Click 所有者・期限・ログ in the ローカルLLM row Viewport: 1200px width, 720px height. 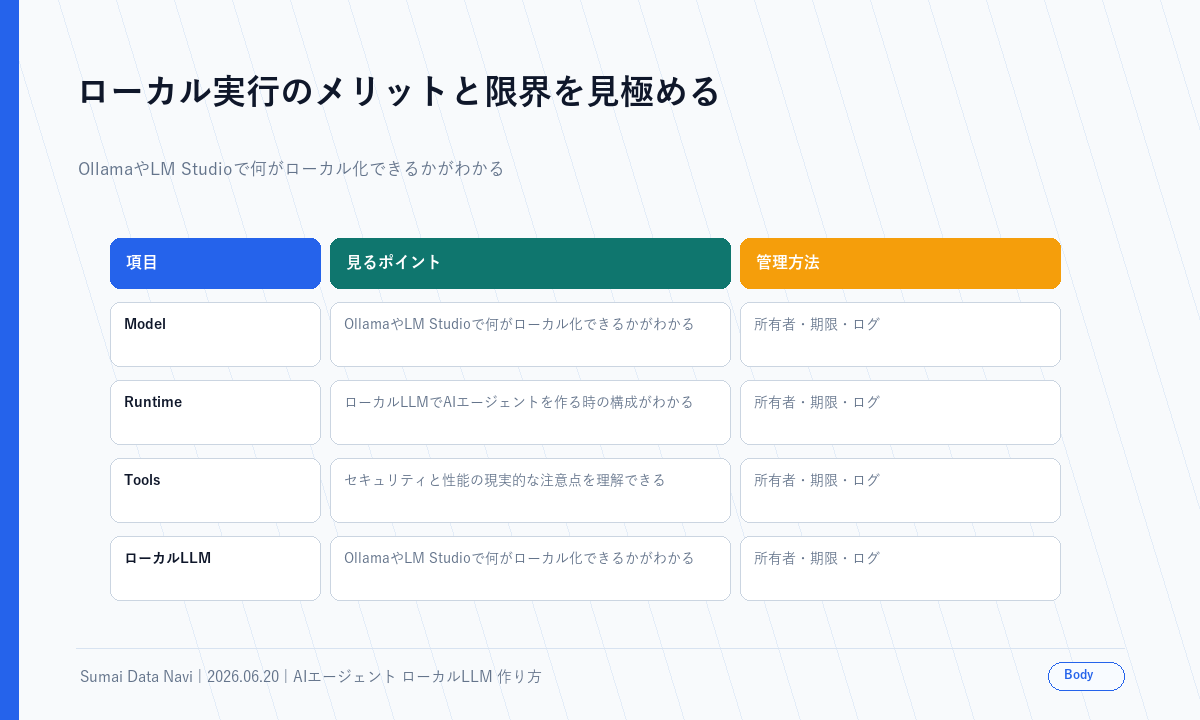pos(900,568)
